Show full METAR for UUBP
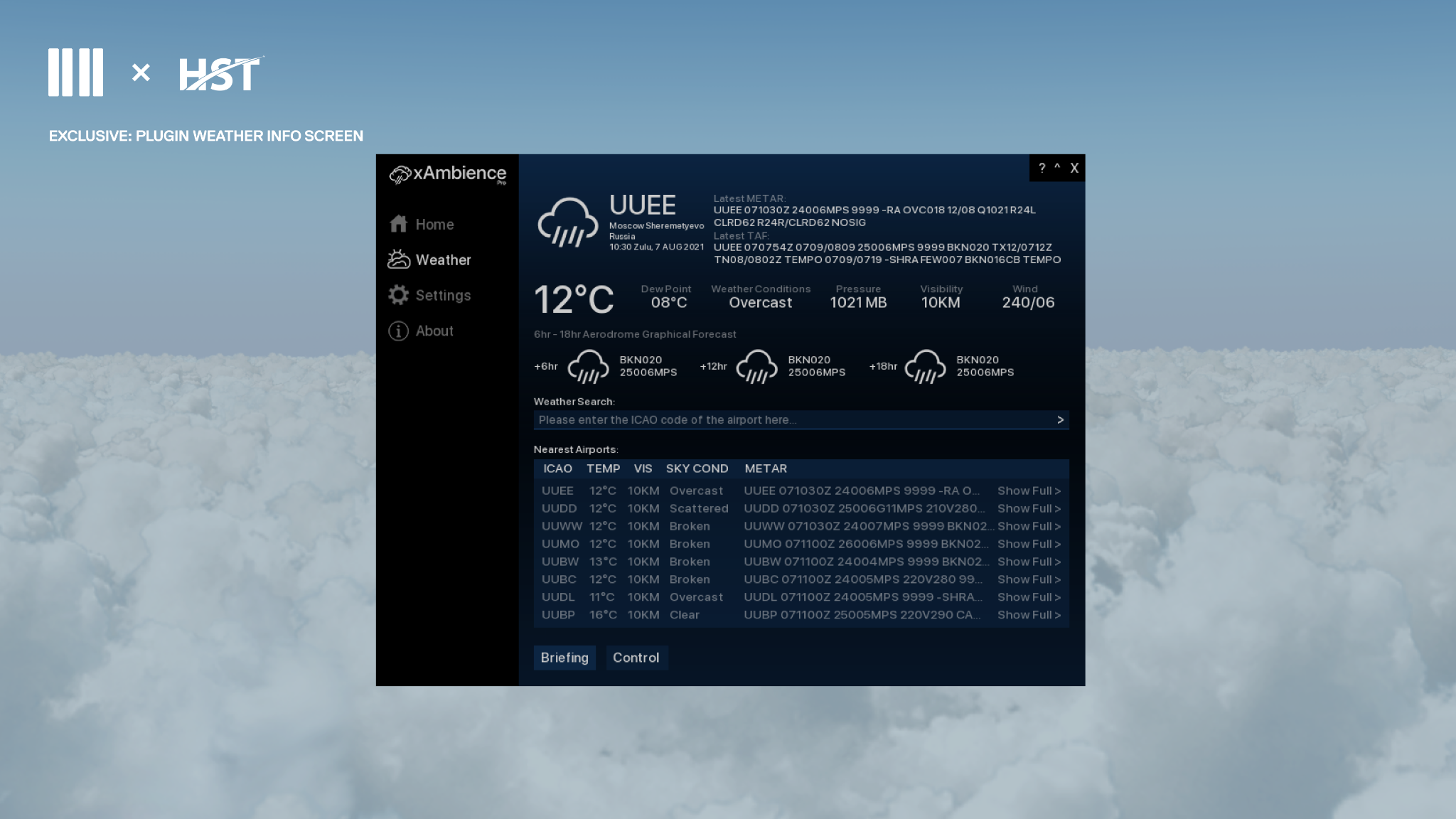1456x819 pixels. pos(1029,615)
